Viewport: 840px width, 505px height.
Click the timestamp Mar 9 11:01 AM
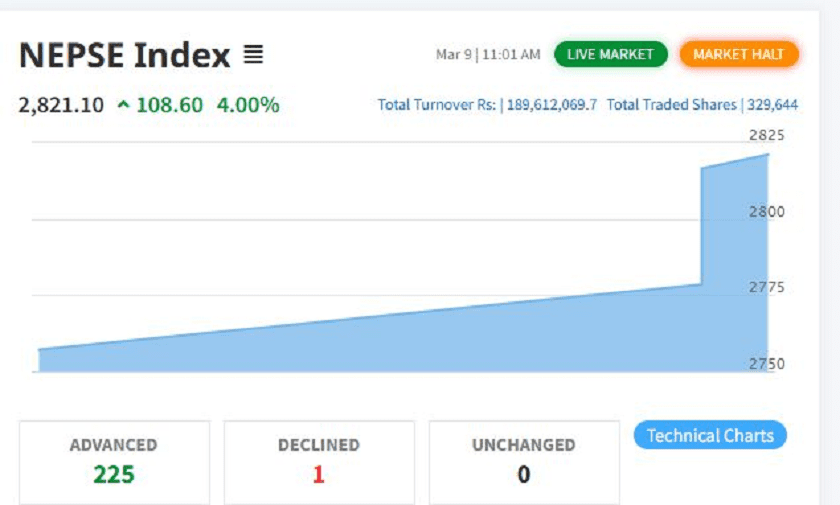488,55
